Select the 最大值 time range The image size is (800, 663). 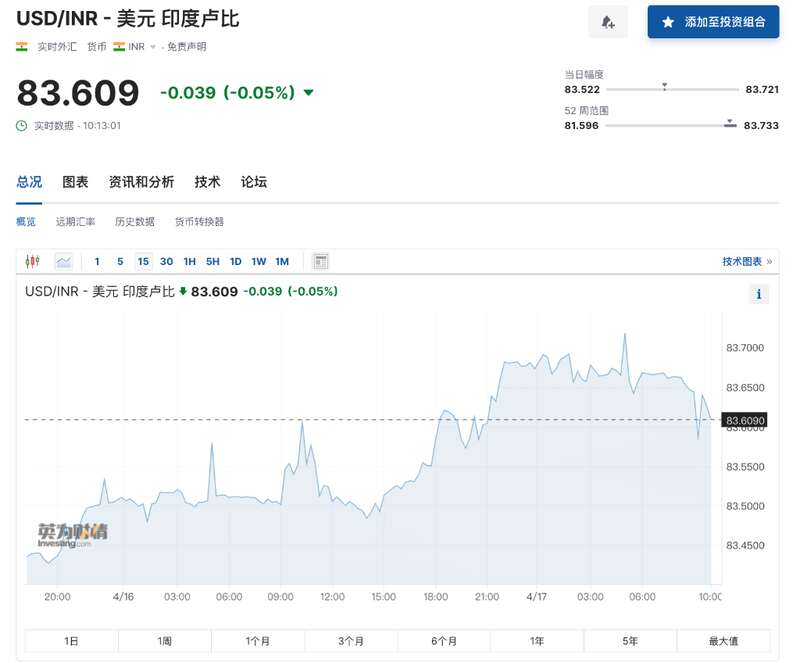click(x=723, y=641)
